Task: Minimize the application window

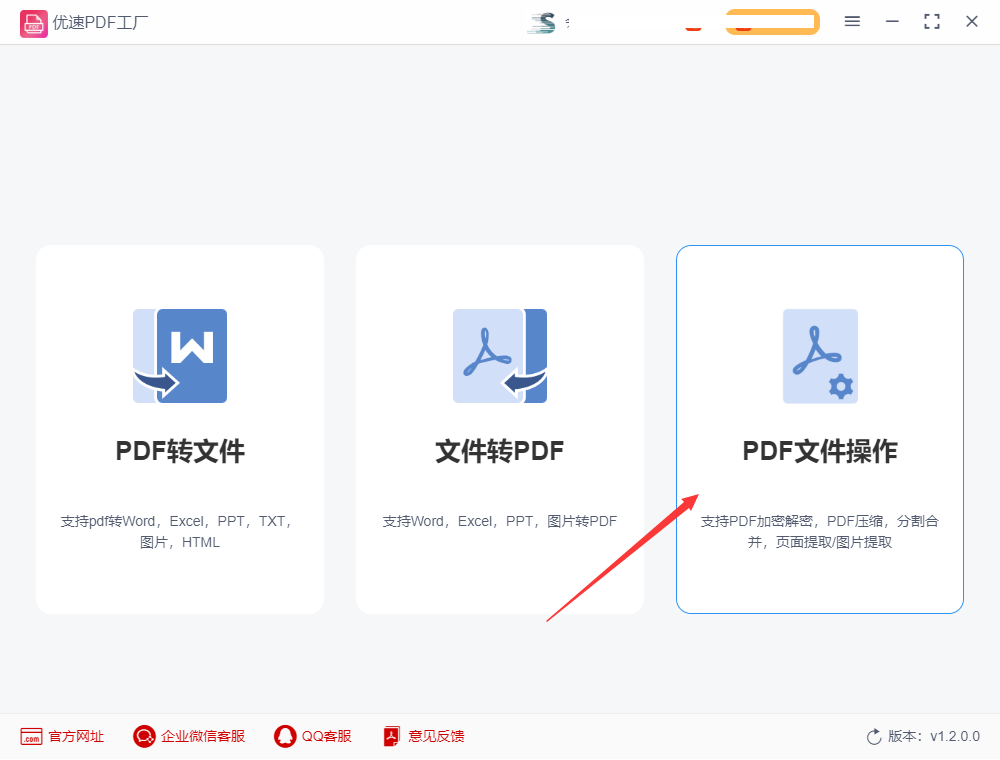Action: (x=892, y=22)
